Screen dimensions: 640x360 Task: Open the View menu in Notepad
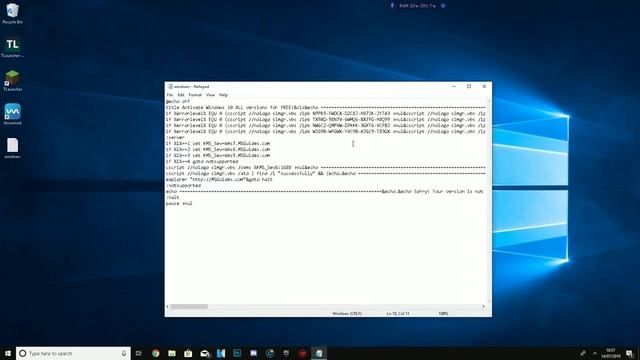[210, 95]
